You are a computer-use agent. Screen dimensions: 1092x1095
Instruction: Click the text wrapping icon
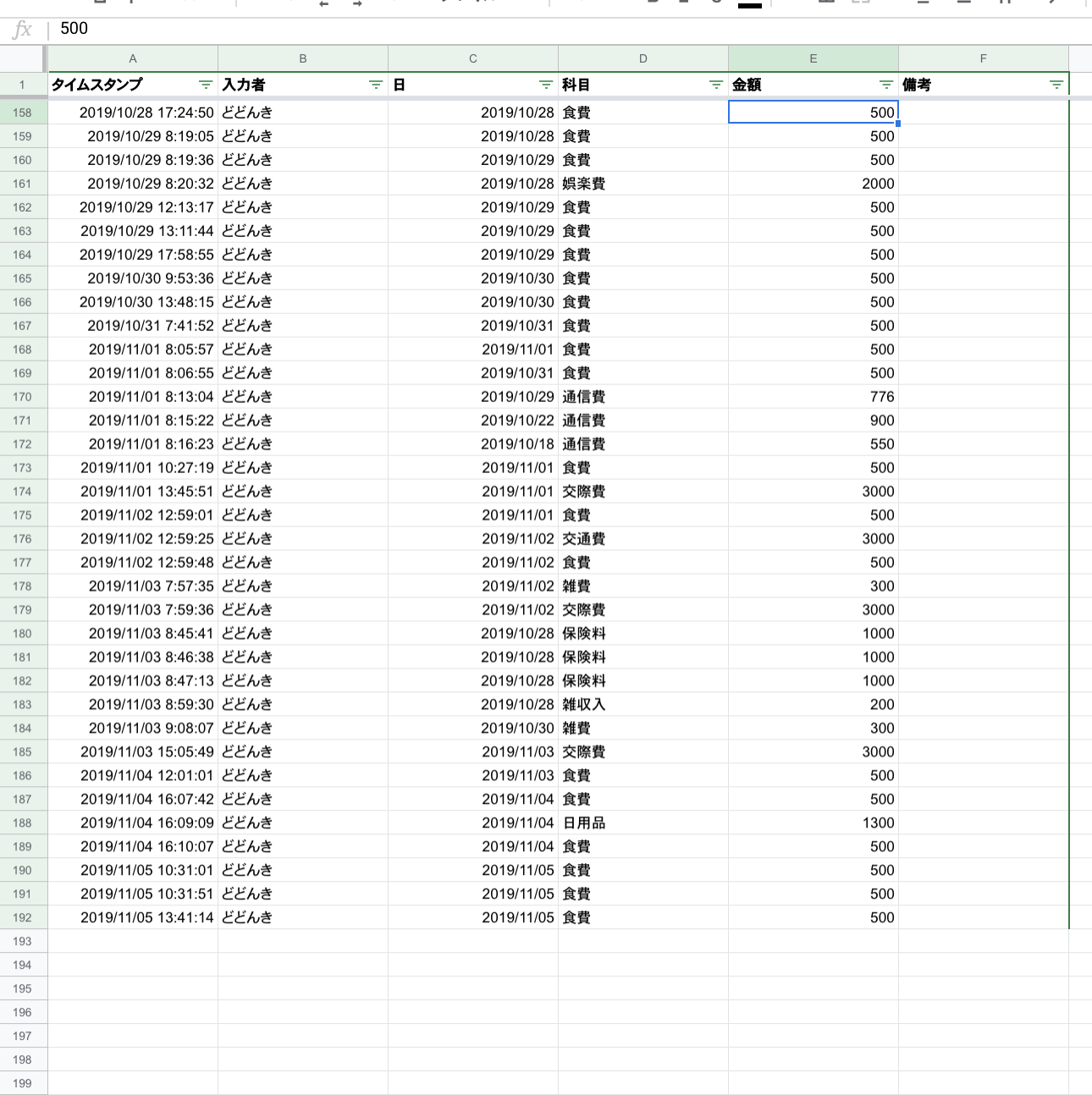coord(1005,4)
